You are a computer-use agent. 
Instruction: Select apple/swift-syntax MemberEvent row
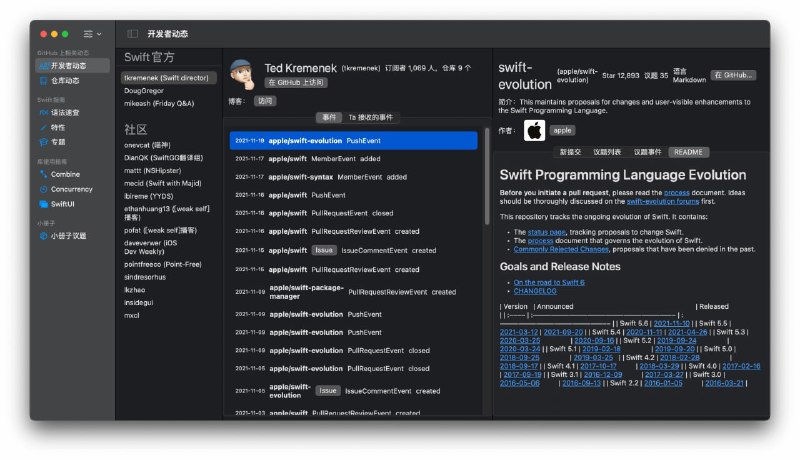point(354,177)
